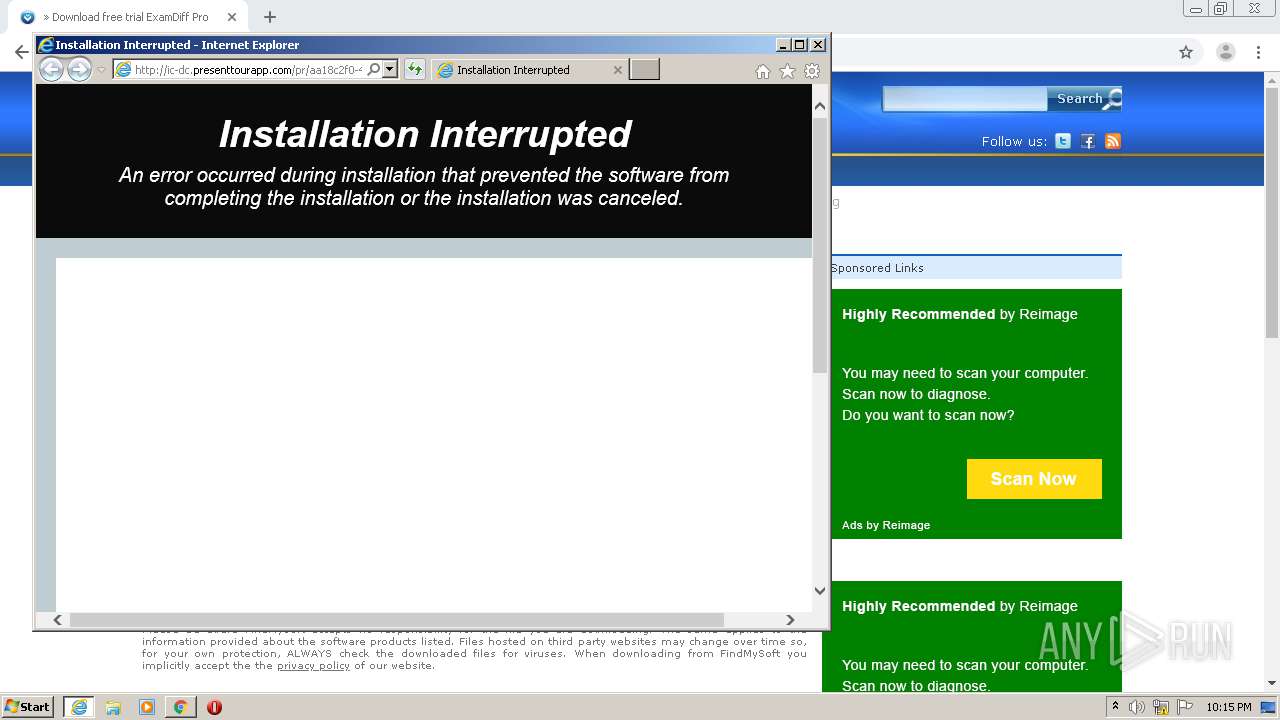The width and height of the screenshot is (1280, 720).
Task: Click the Ads by Reimage text in the first ad
Action: pos(886,525)
